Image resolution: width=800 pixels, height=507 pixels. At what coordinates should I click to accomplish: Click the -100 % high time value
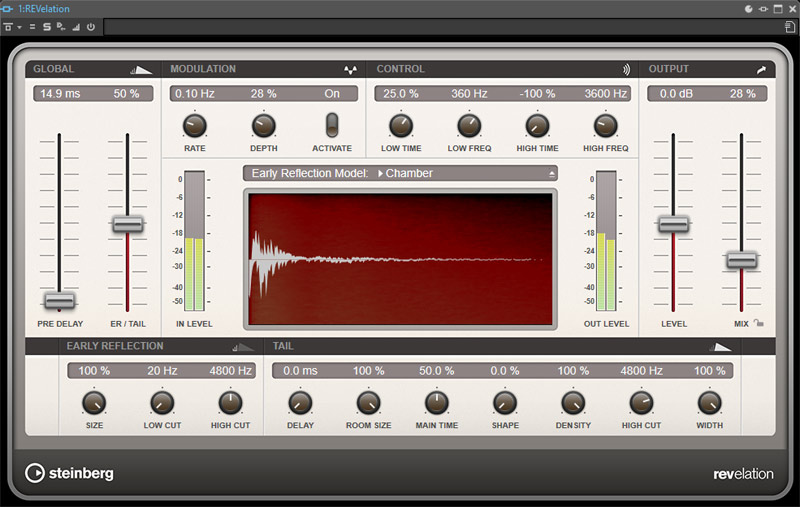point(537,94)
